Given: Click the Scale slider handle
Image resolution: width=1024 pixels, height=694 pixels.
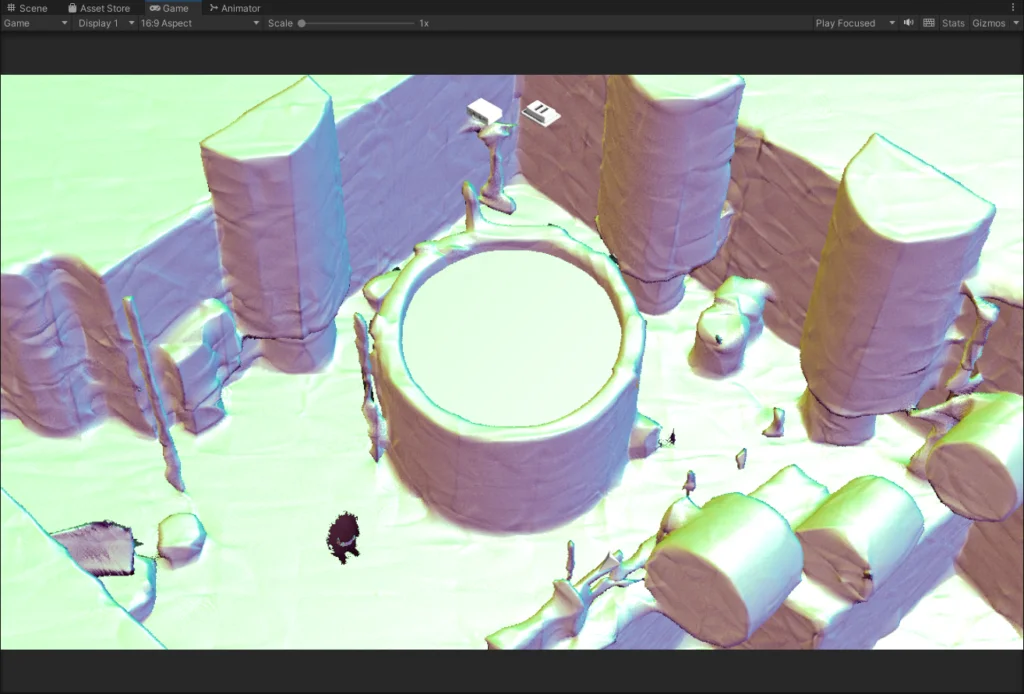Looking at the screenshot, I should coord(302,23).
